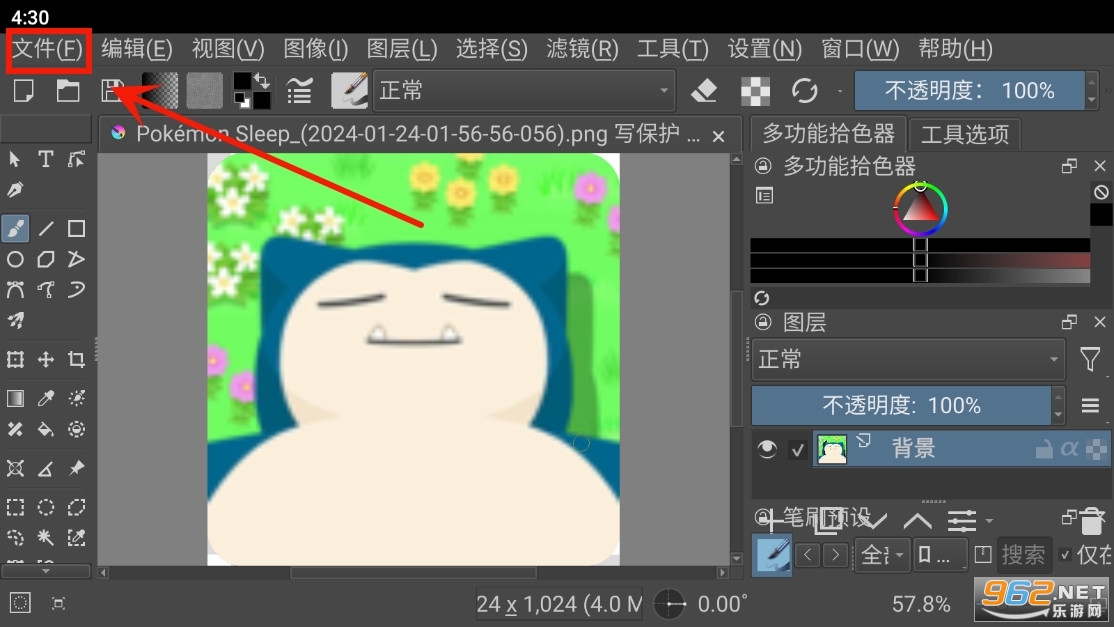Select the contiguous magic wand selection
The width and height of the screenshot is (1114, 627).
[45, 538]
